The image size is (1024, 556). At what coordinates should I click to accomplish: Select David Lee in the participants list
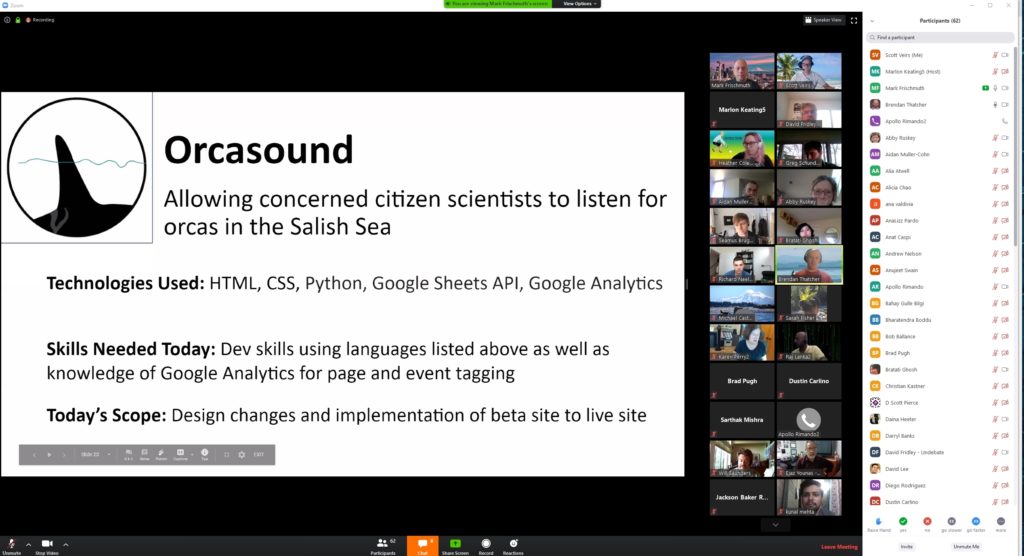click(x=940, y=469)
